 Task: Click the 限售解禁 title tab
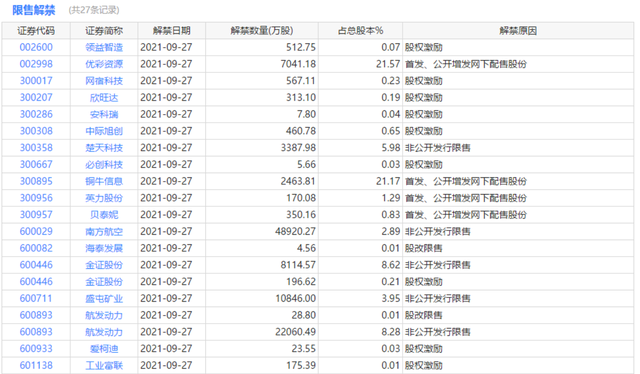33,10
